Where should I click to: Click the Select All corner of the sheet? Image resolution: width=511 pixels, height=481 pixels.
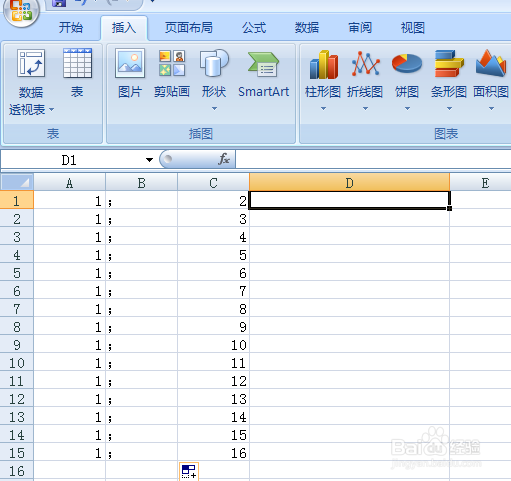click(x=17, y=182)
